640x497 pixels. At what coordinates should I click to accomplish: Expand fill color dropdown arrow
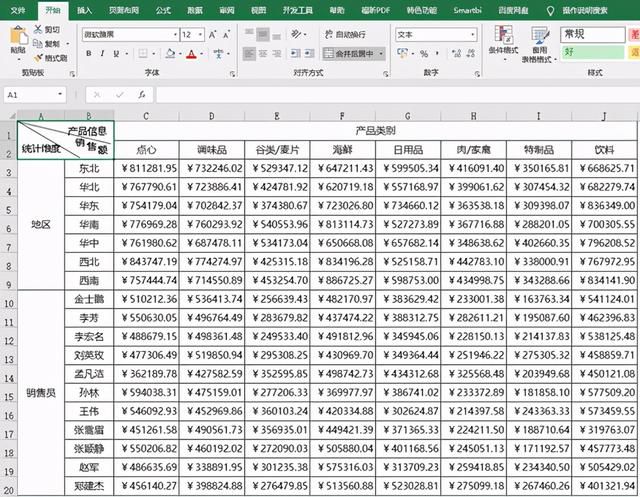(180, 54)
